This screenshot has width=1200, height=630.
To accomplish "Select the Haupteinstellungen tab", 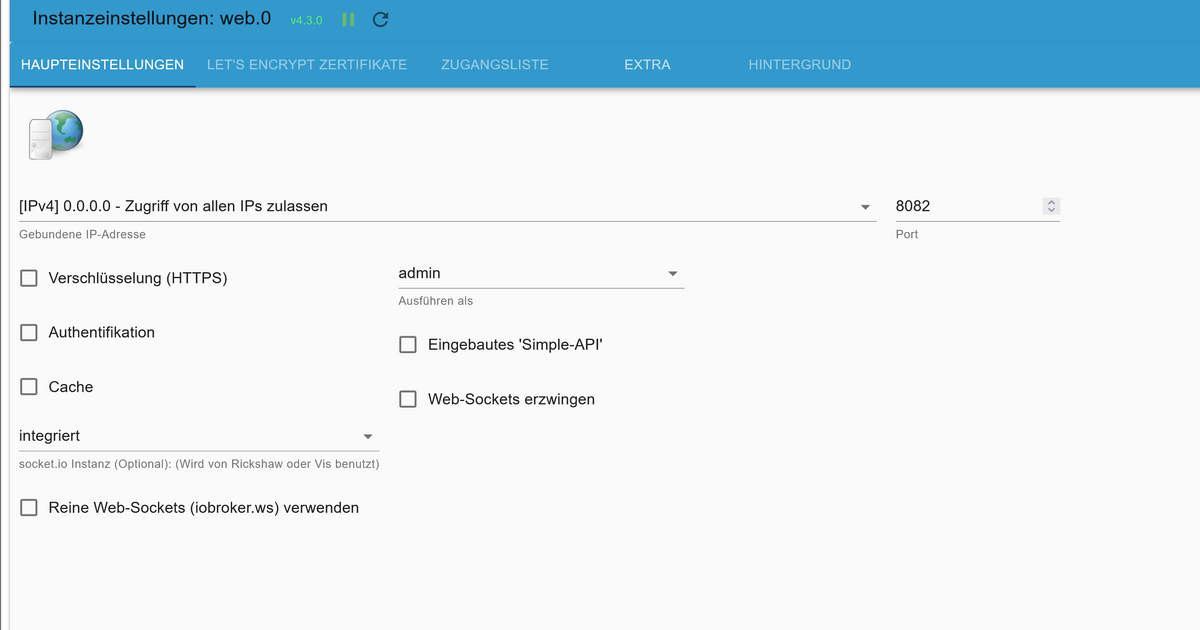I will point(102,65).
